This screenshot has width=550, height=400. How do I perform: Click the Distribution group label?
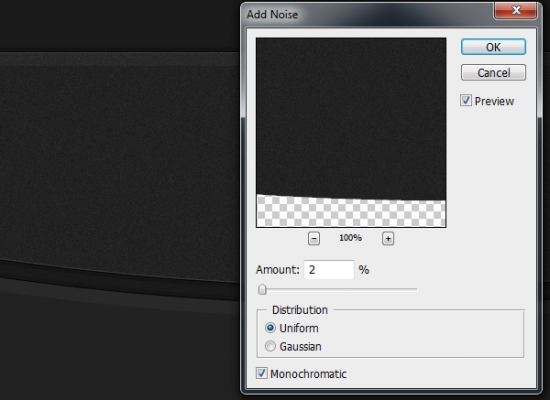[300, 310]
